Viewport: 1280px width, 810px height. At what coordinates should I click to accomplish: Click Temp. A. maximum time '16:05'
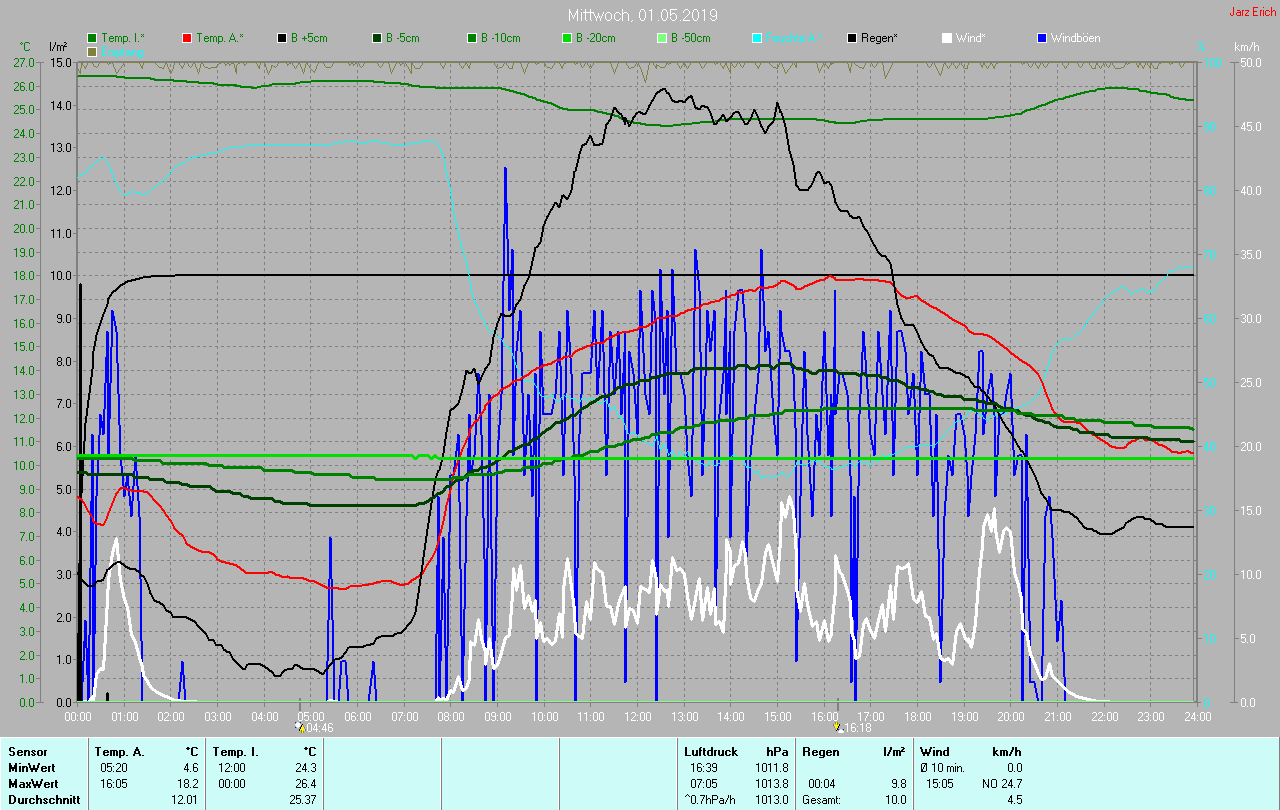click(x=114, y=784)
